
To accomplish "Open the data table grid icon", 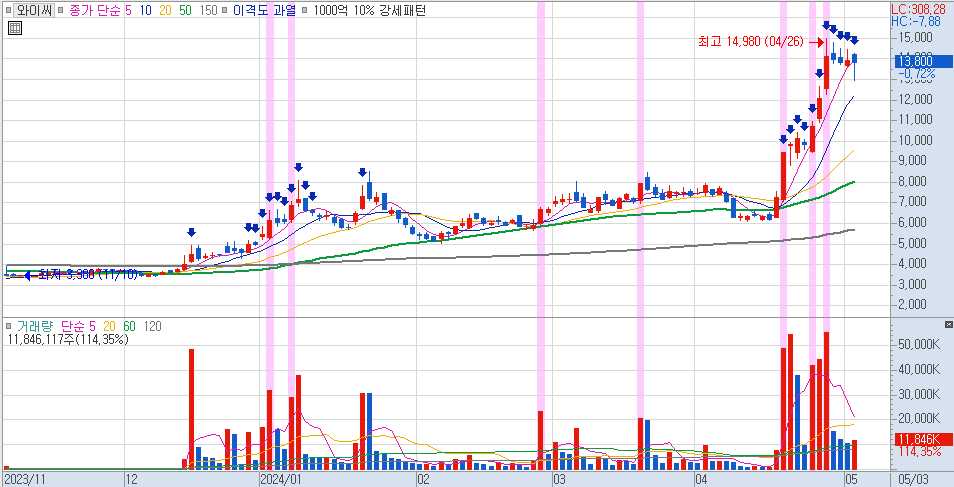I will click(15, 28).
